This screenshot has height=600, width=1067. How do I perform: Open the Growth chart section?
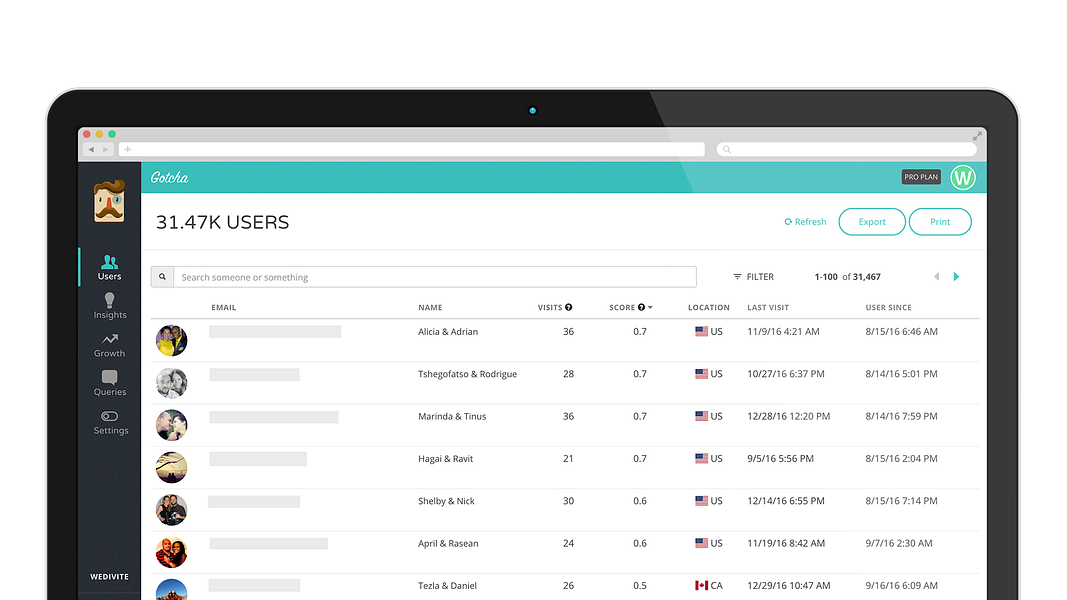click(x=110, y=345)
